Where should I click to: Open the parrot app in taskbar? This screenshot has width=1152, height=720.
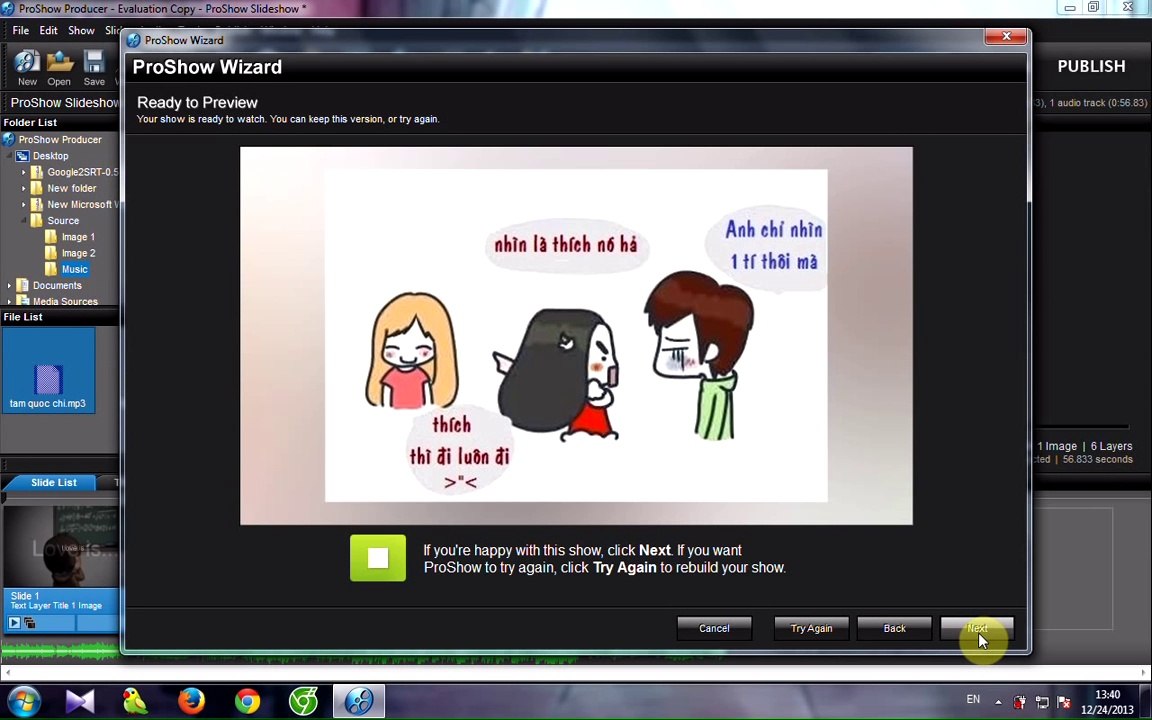click(x=135, y=702)
